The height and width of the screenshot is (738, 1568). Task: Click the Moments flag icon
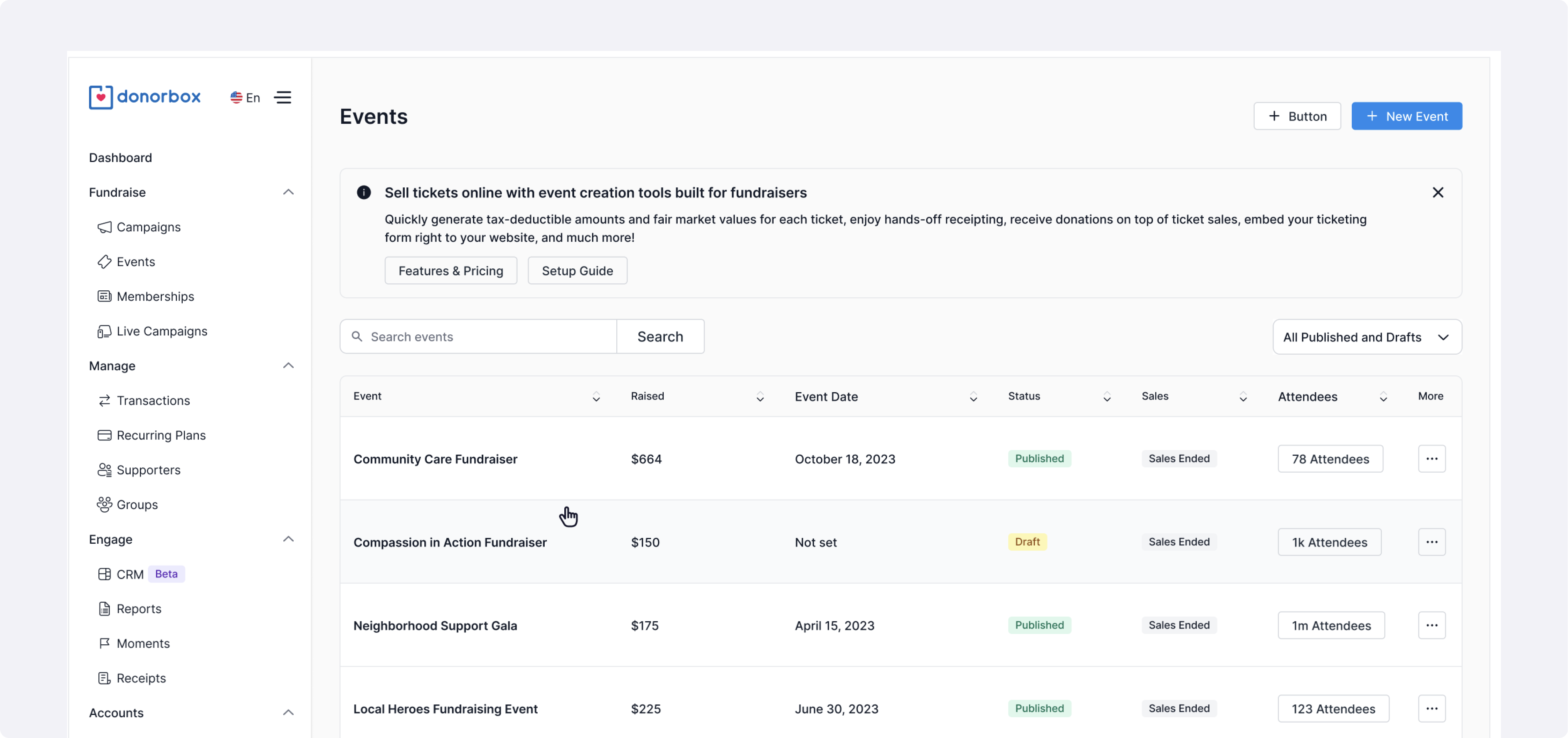pyautogui.click(x=104, y=644)
